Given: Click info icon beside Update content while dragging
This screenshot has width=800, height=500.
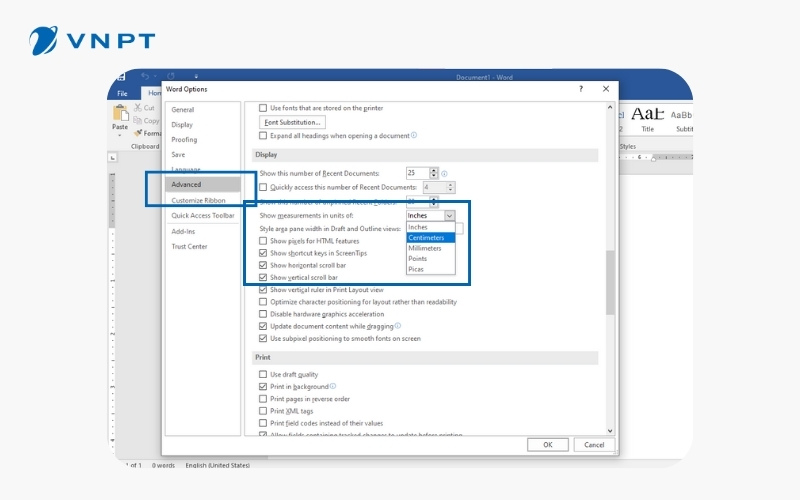Looking at the screenshot, I should [x=397, y=325].
